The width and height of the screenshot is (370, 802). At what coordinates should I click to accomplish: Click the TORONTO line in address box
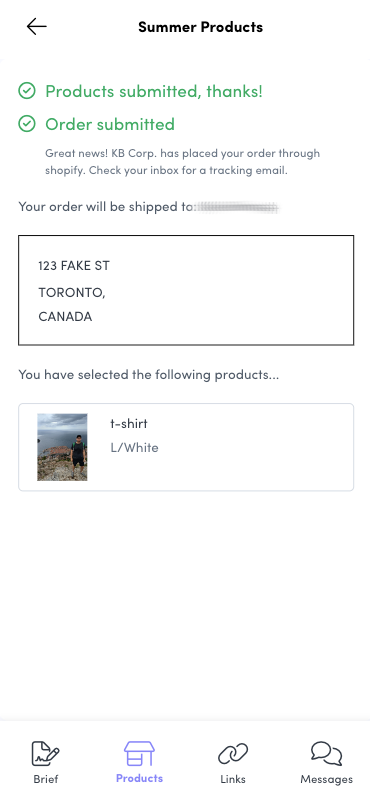[72, 293]
